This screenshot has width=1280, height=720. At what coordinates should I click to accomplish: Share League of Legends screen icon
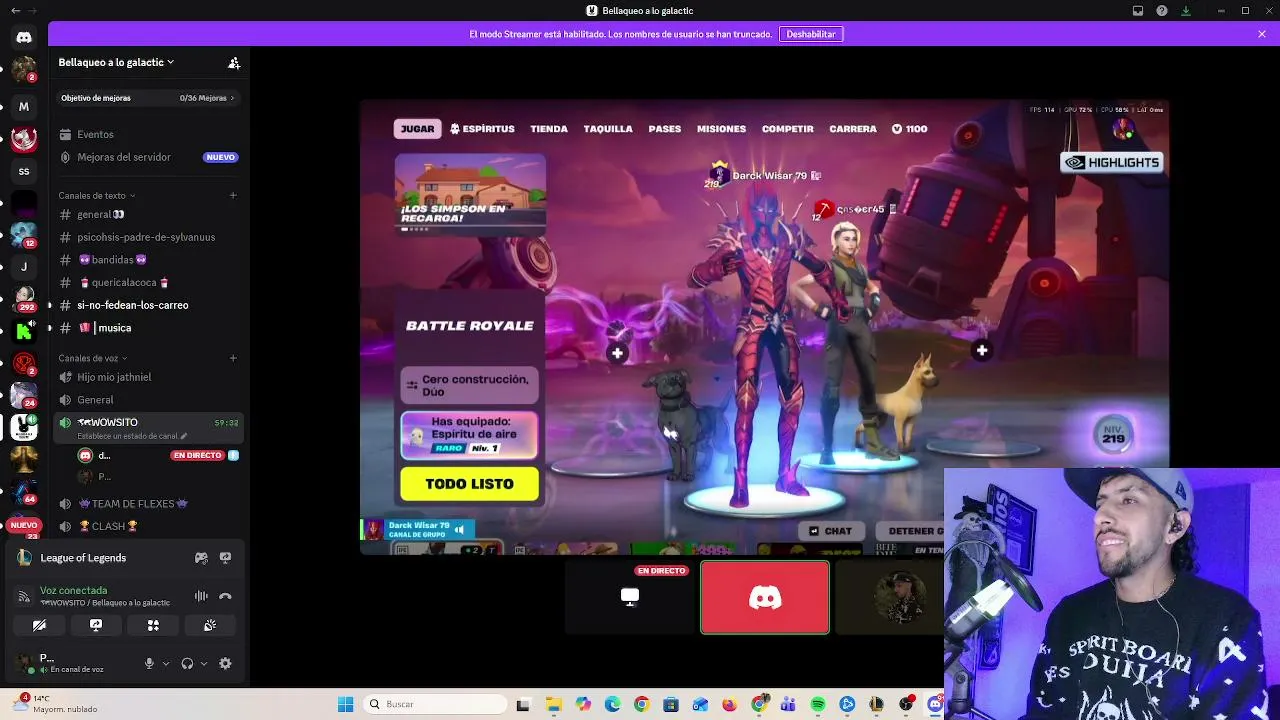pyautogui.click(x=225, y=558)
